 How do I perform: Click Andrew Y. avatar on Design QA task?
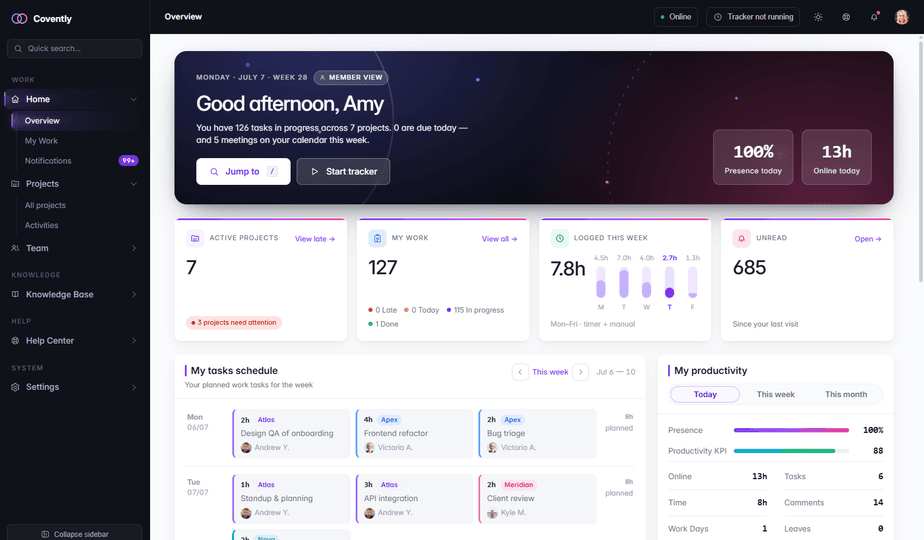(246, 447)
